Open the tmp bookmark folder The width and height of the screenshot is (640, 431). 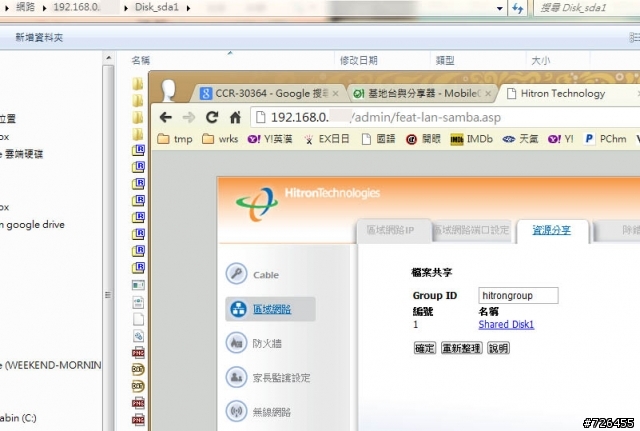click(x=175, y=139)
